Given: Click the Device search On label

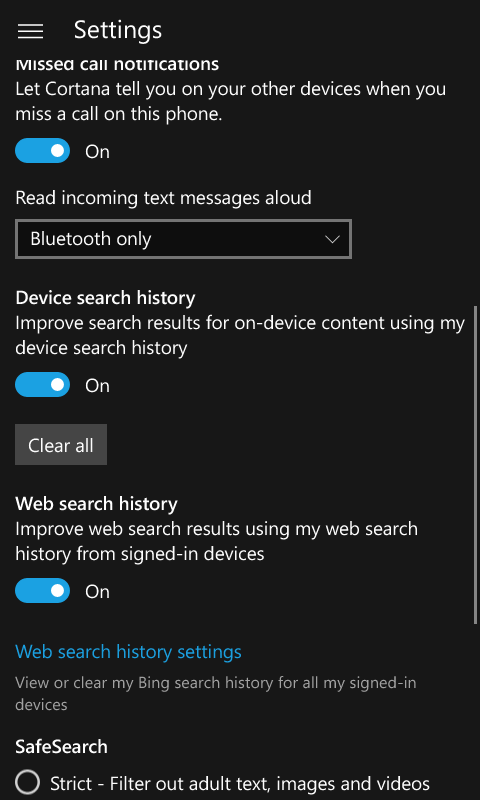Looking at the screenshot, I should pyautogui.click(x=97, y=385).
